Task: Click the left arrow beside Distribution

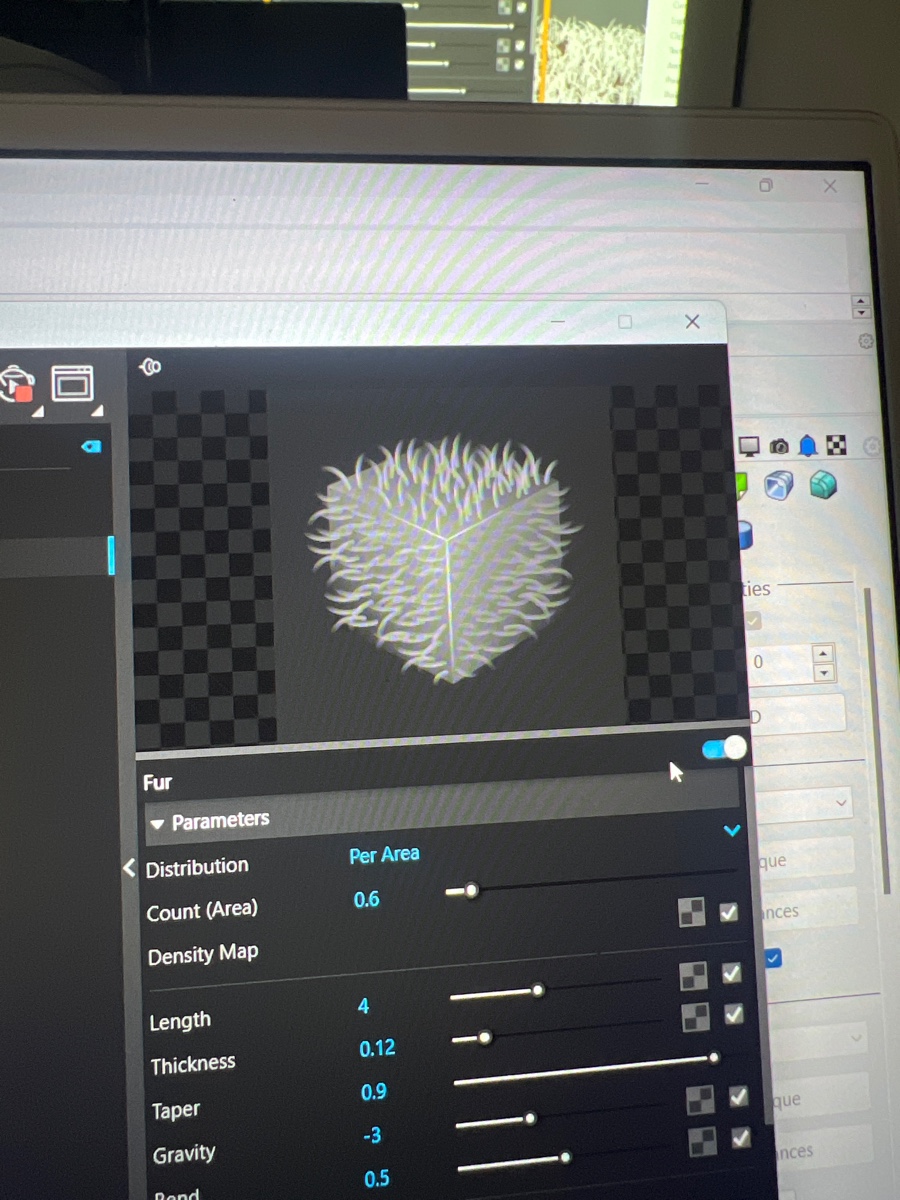Action: [x=129, y=867]
